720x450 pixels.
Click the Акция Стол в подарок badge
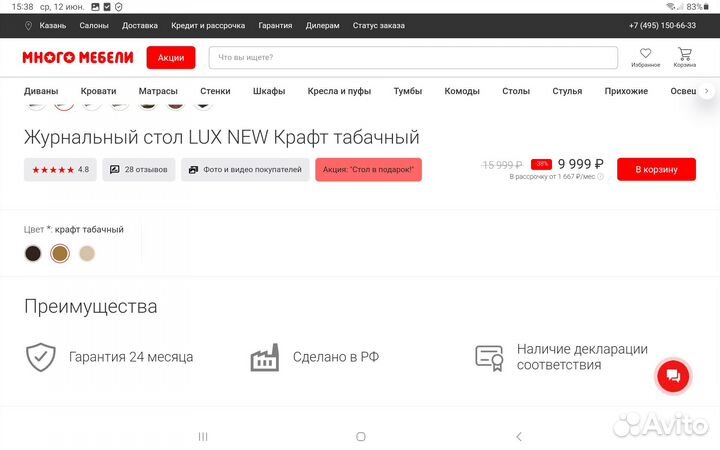pyautogui.click(x=368, y=169)
